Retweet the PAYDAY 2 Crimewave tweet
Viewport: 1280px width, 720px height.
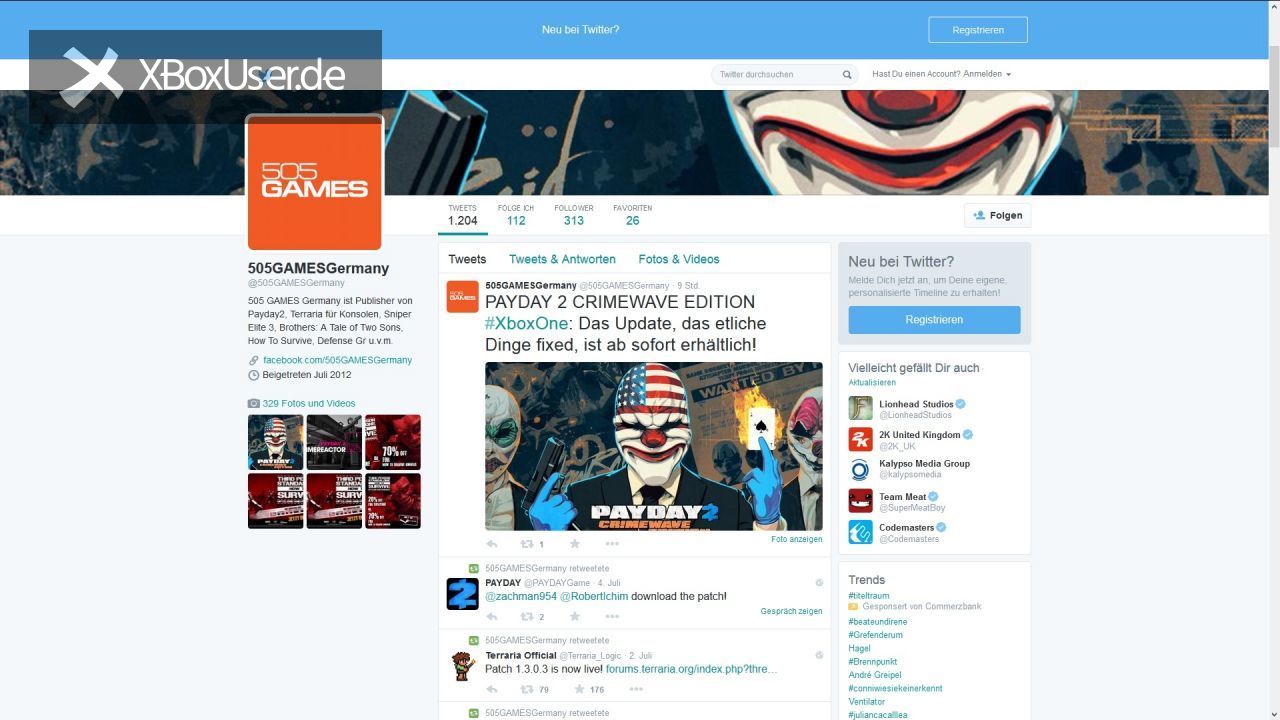click(527, 544)
